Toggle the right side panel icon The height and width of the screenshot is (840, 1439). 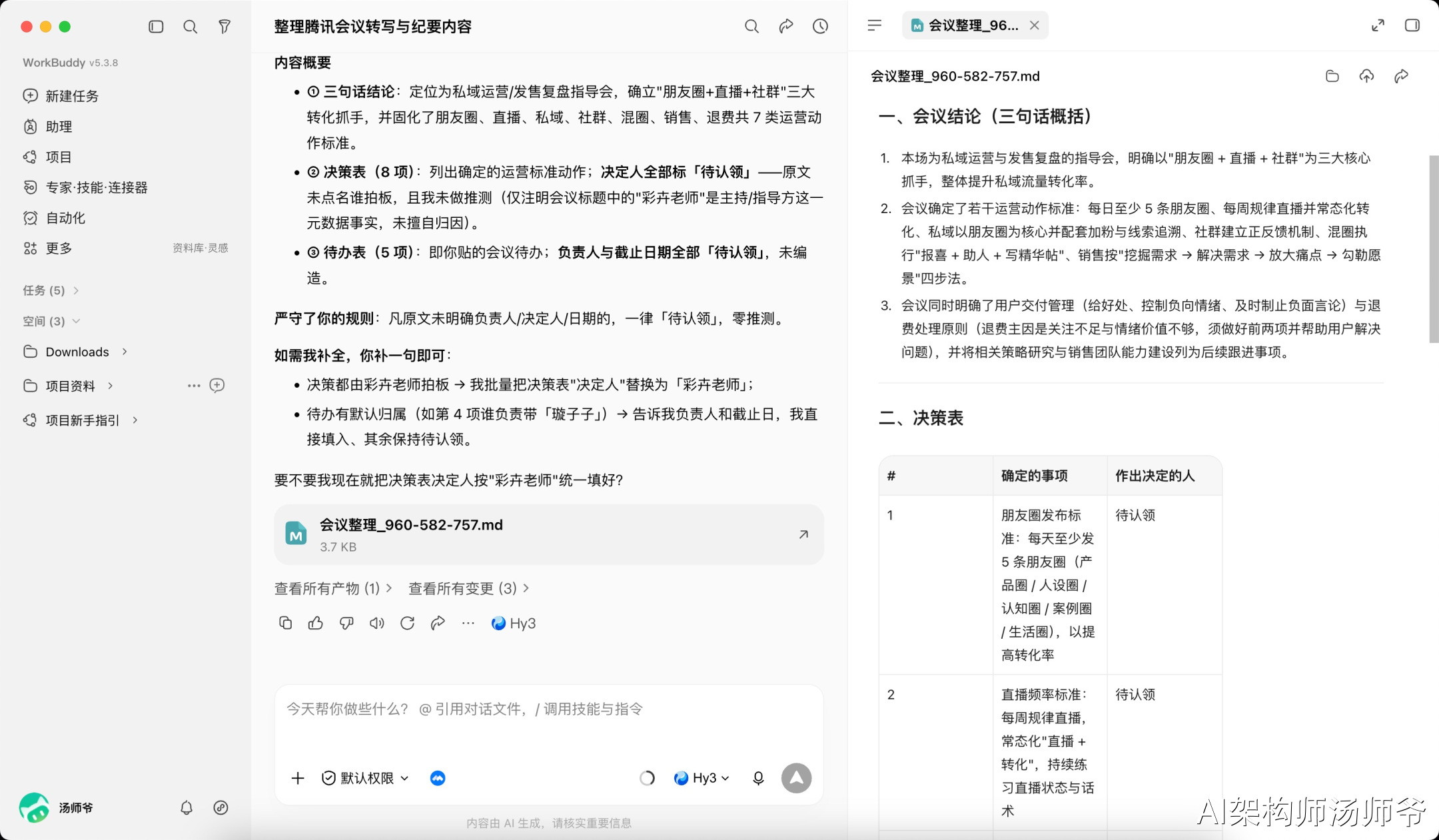(1412, 25)
